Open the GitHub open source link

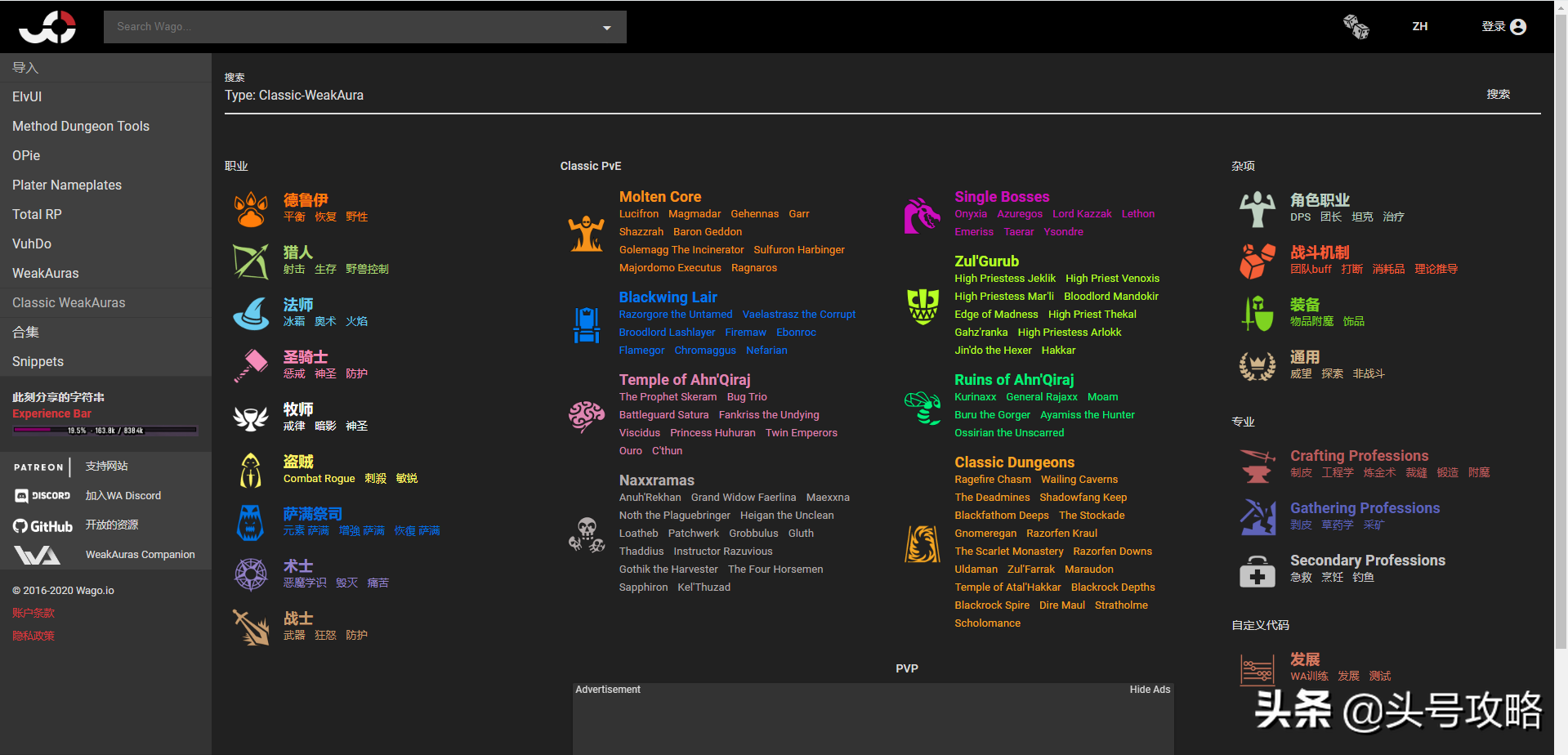click(42, 525)
